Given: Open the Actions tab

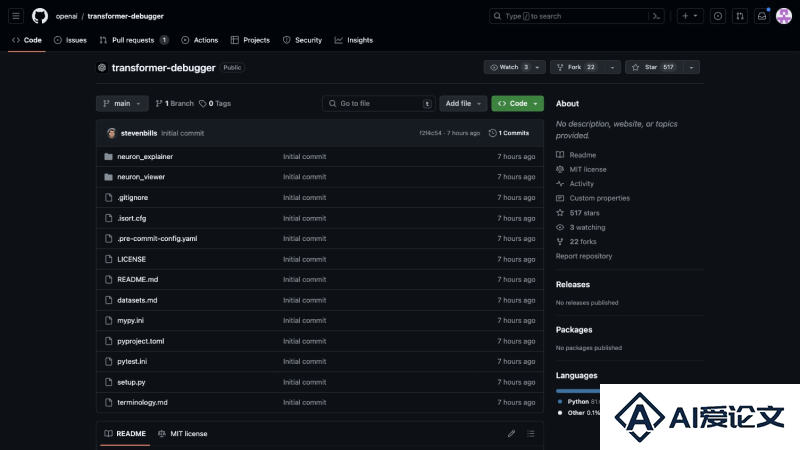Looking at the screenshot, I should [199, 40].
